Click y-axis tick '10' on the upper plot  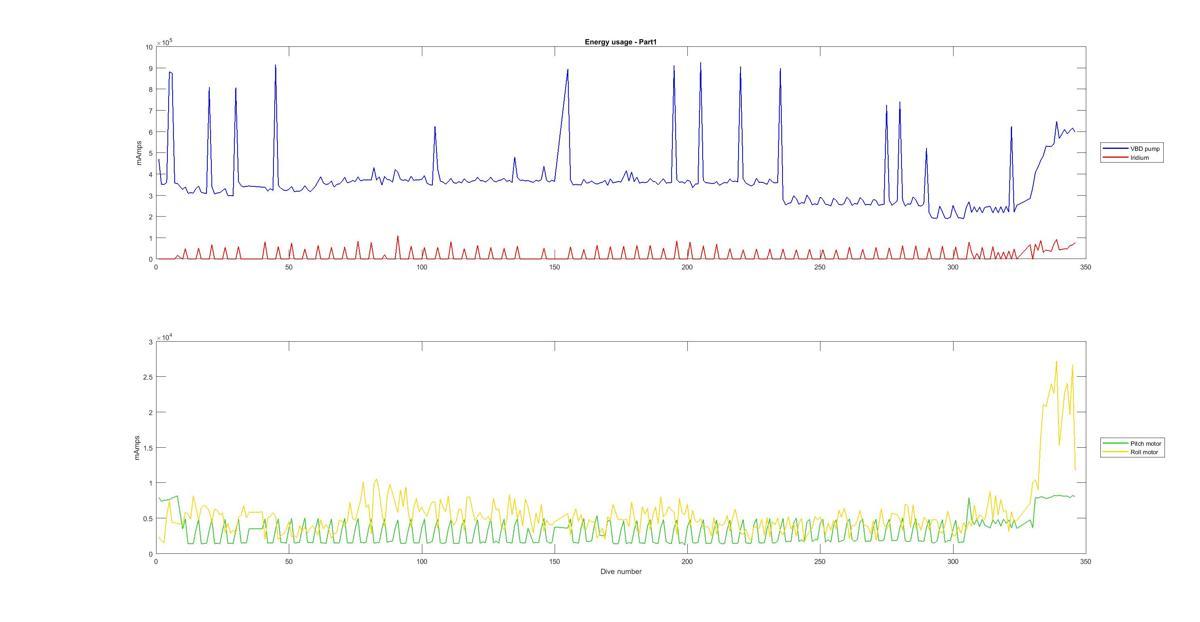149,47
